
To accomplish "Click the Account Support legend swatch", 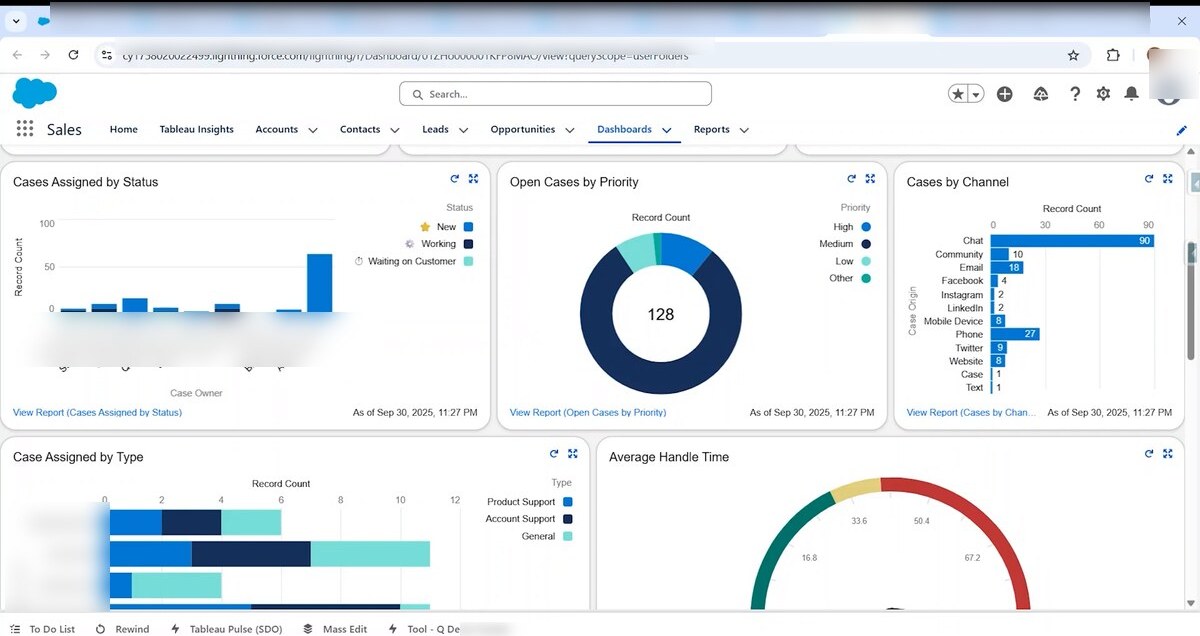I will [568, 519].
